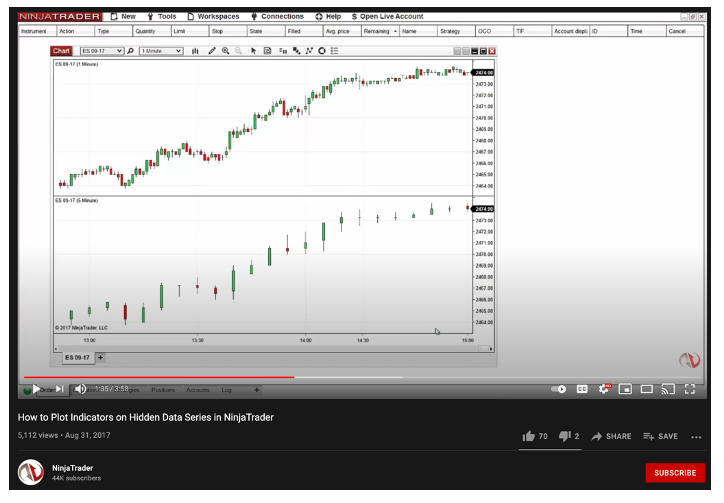Add a new chart tab with plus
Screen dimensions: 724x503
pos(100,358)
